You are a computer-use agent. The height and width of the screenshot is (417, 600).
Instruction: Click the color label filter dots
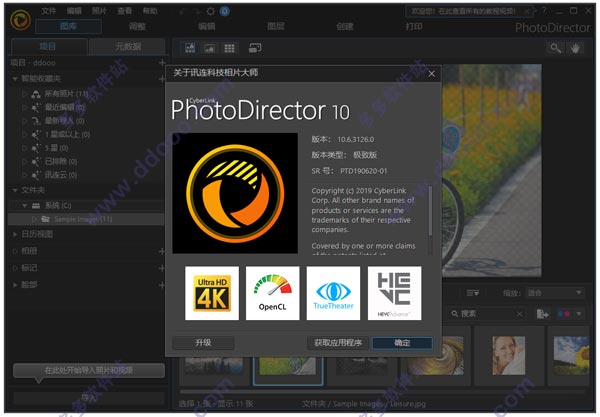(564, 314)
